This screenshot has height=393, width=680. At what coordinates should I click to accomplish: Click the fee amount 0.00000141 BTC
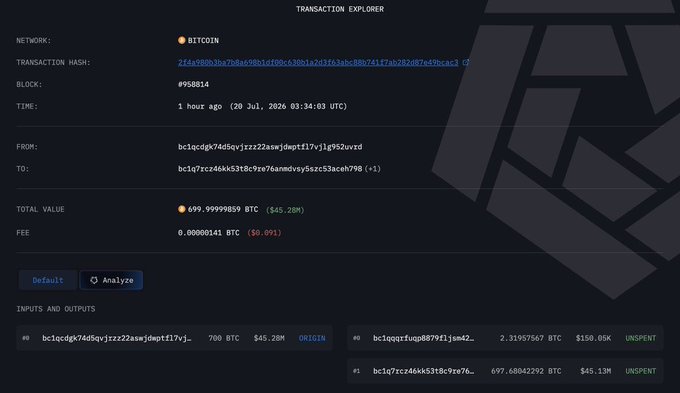[209, 233]
